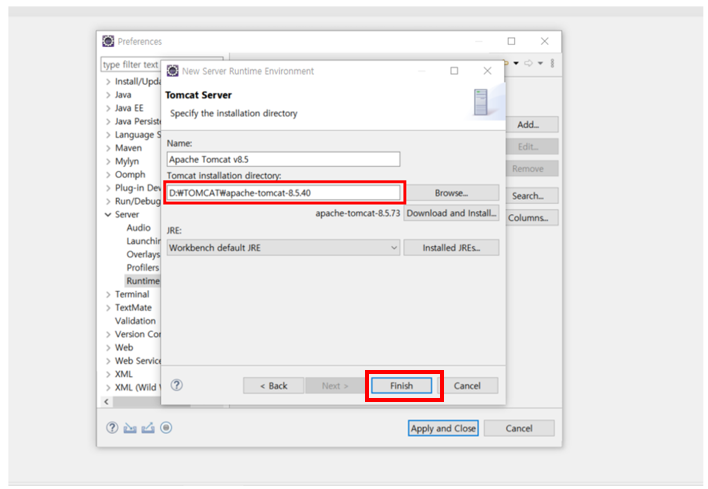This screenshot has width=708, height=489.
Task: Expand the TextMate tree node
Action: point(108,308)
